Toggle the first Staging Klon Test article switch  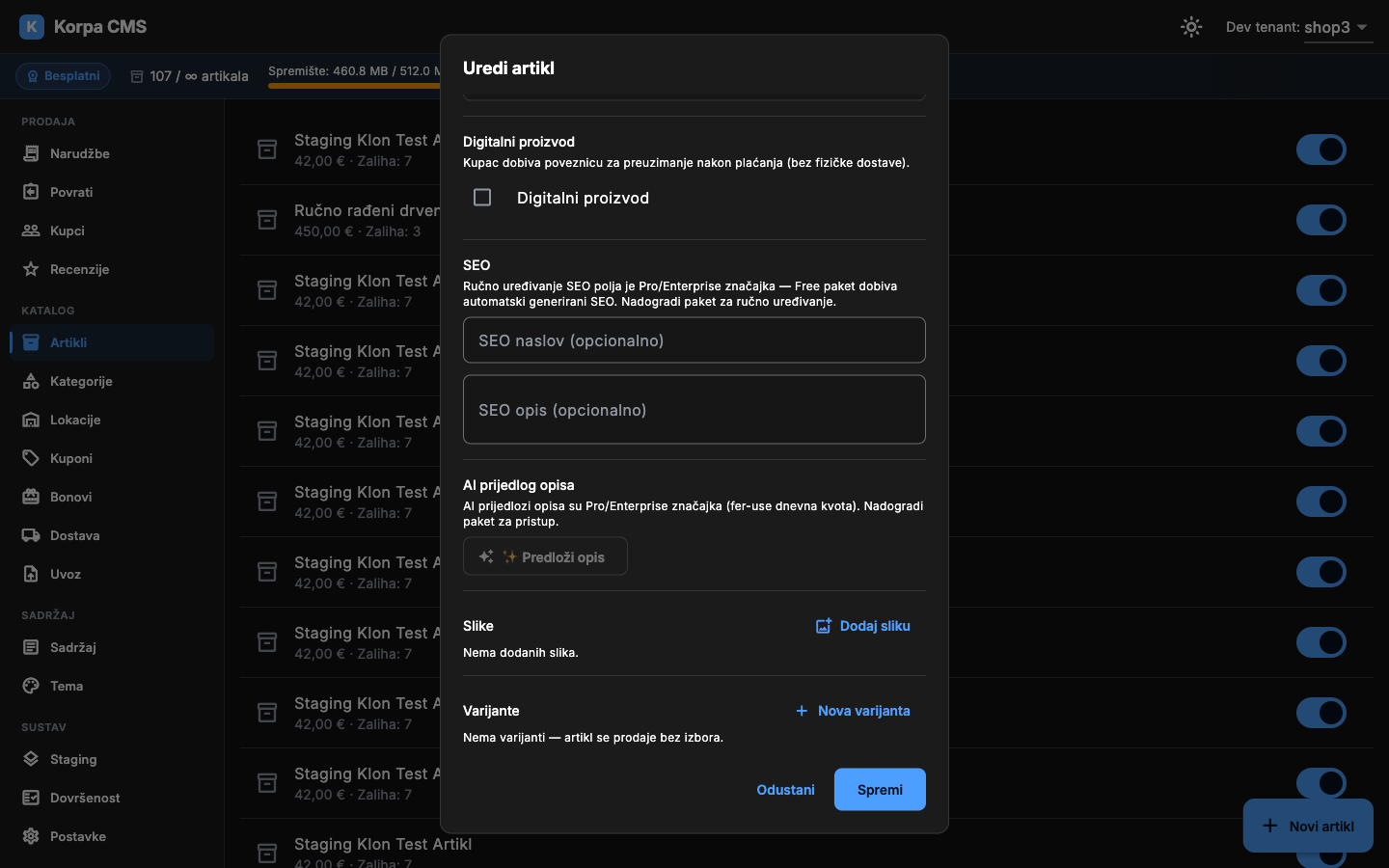tap(1321, 149)
